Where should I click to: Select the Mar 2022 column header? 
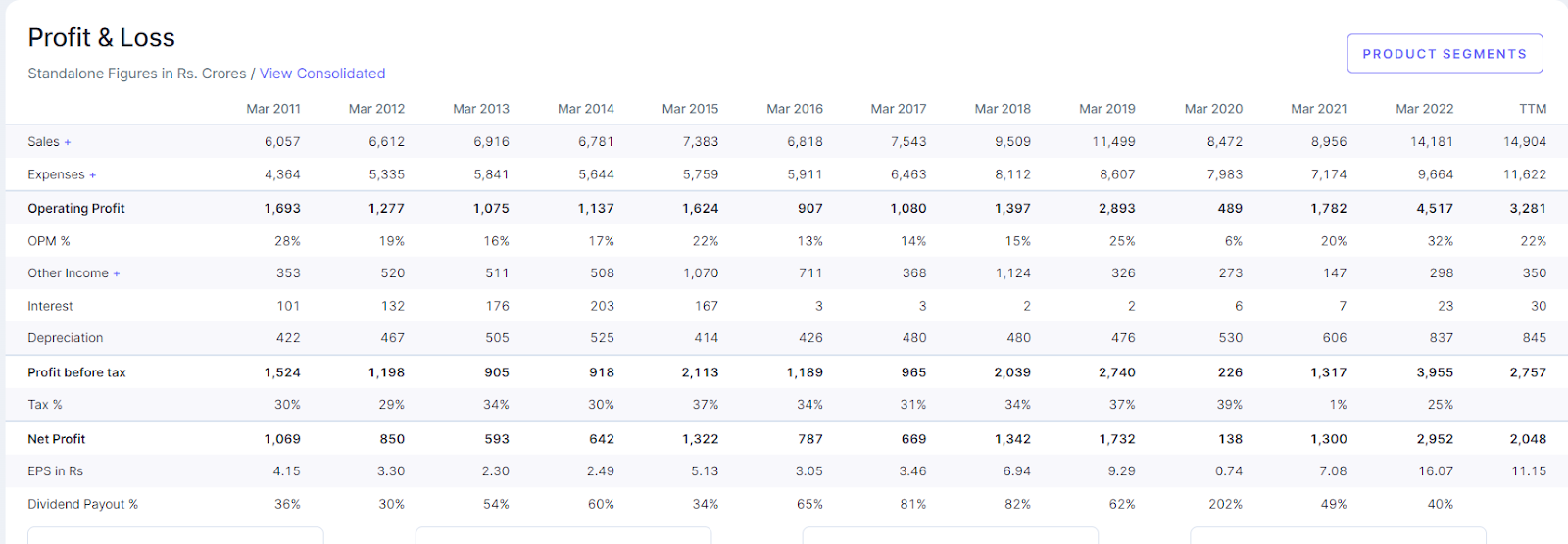point(1424,109)
